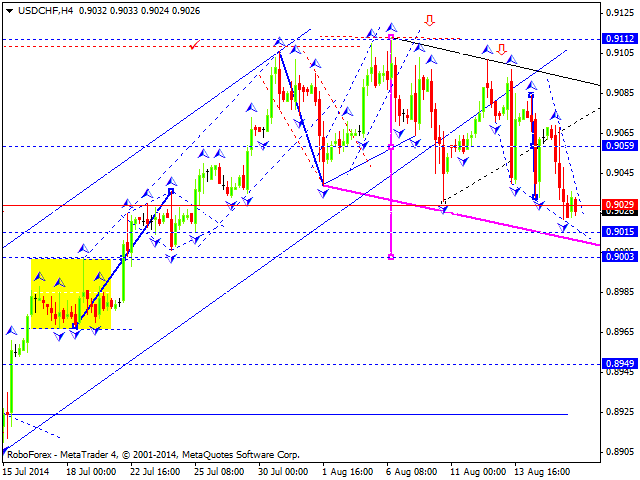Click the red 0.9029 current price tag
The width and height of the screenshot is (640, 480).
pos(620,205)
